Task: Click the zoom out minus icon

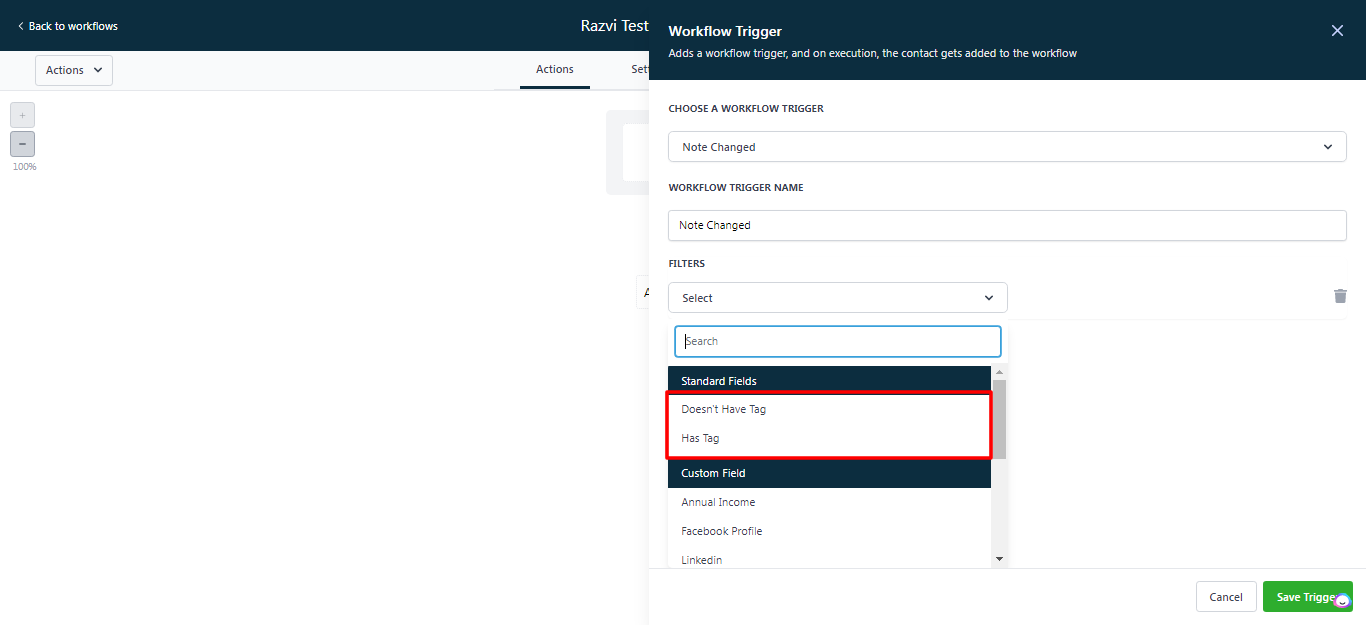Action: pos(22,144)
